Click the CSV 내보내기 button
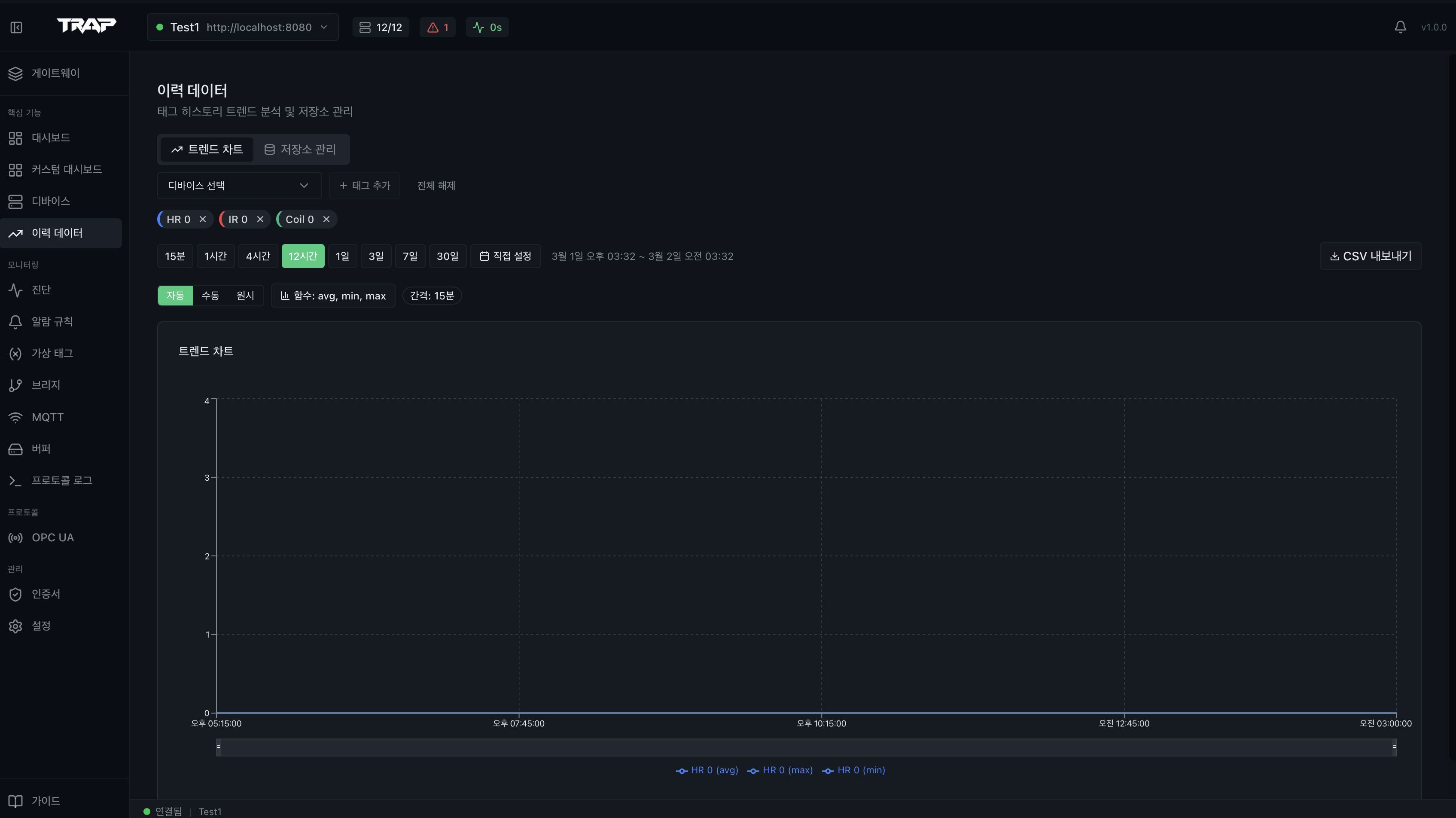 click(x=1370, y=256)
